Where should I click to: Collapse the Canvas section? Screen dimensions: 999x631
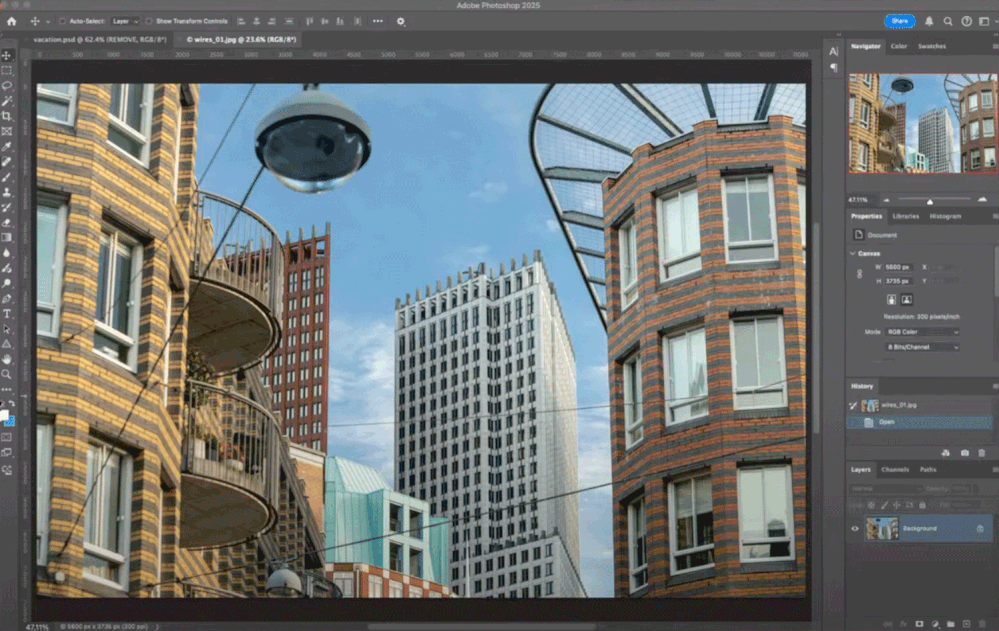853,254
